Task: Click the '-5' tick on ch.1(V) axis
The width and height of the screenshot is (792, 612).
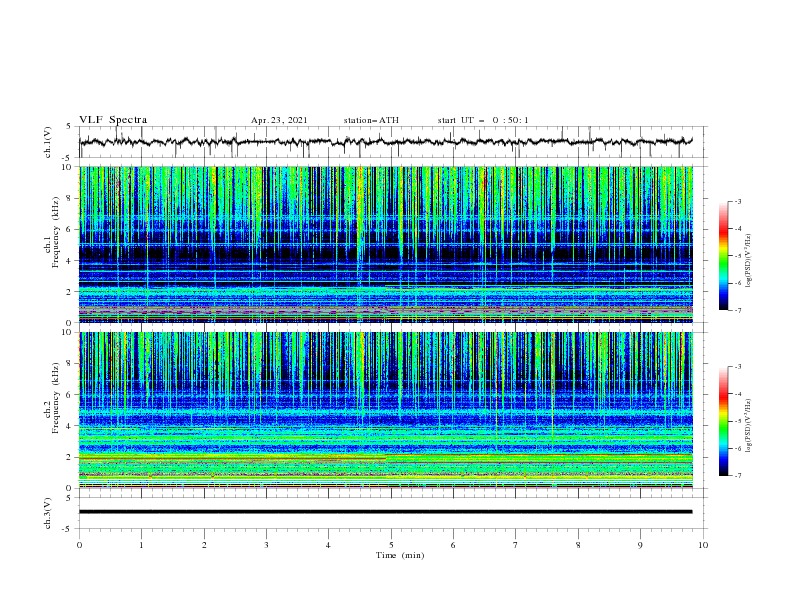Action: 68,158
